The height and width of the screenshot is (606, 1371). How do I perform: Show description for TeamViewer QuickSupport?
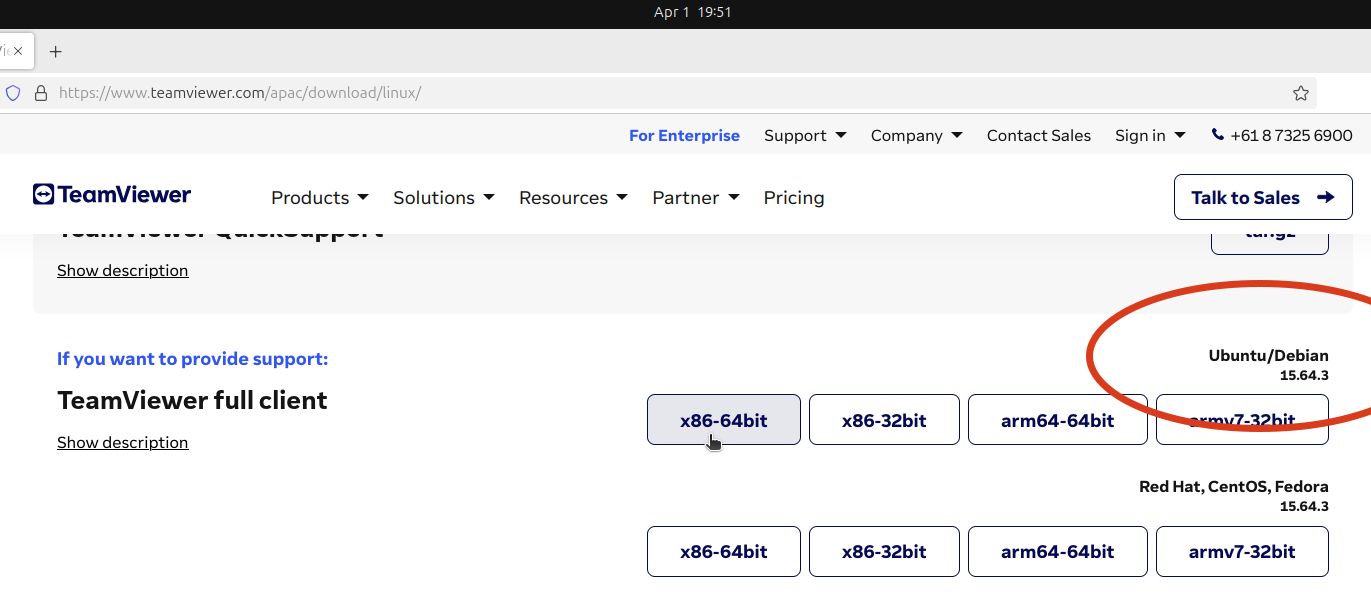coord(122,270)
